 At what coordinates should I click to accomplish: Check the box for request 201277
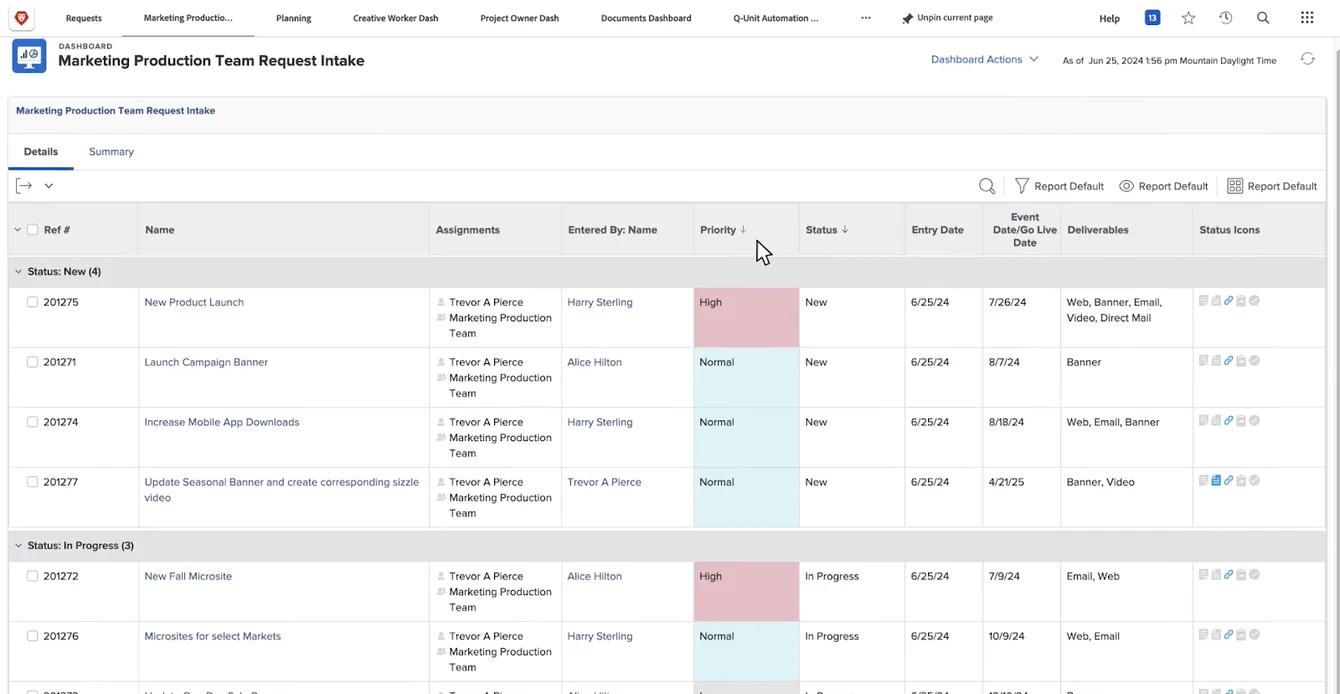coord(32,482)
